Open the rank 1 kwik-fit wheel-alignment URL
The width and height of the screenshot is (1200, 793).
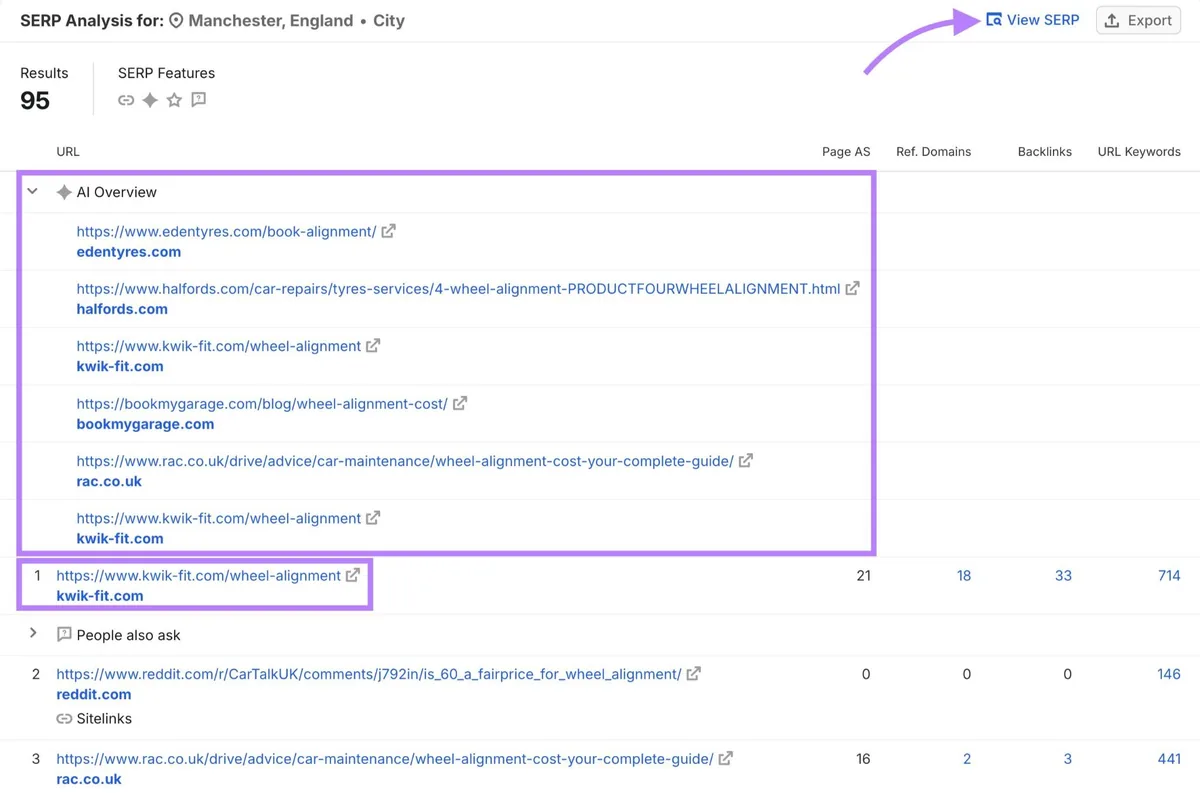coord(199,575)
